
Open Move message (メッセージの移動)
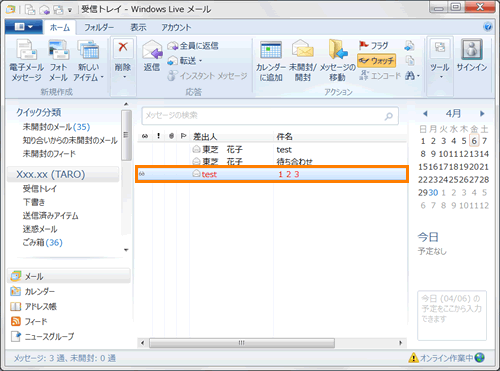(x=338, y=61)
